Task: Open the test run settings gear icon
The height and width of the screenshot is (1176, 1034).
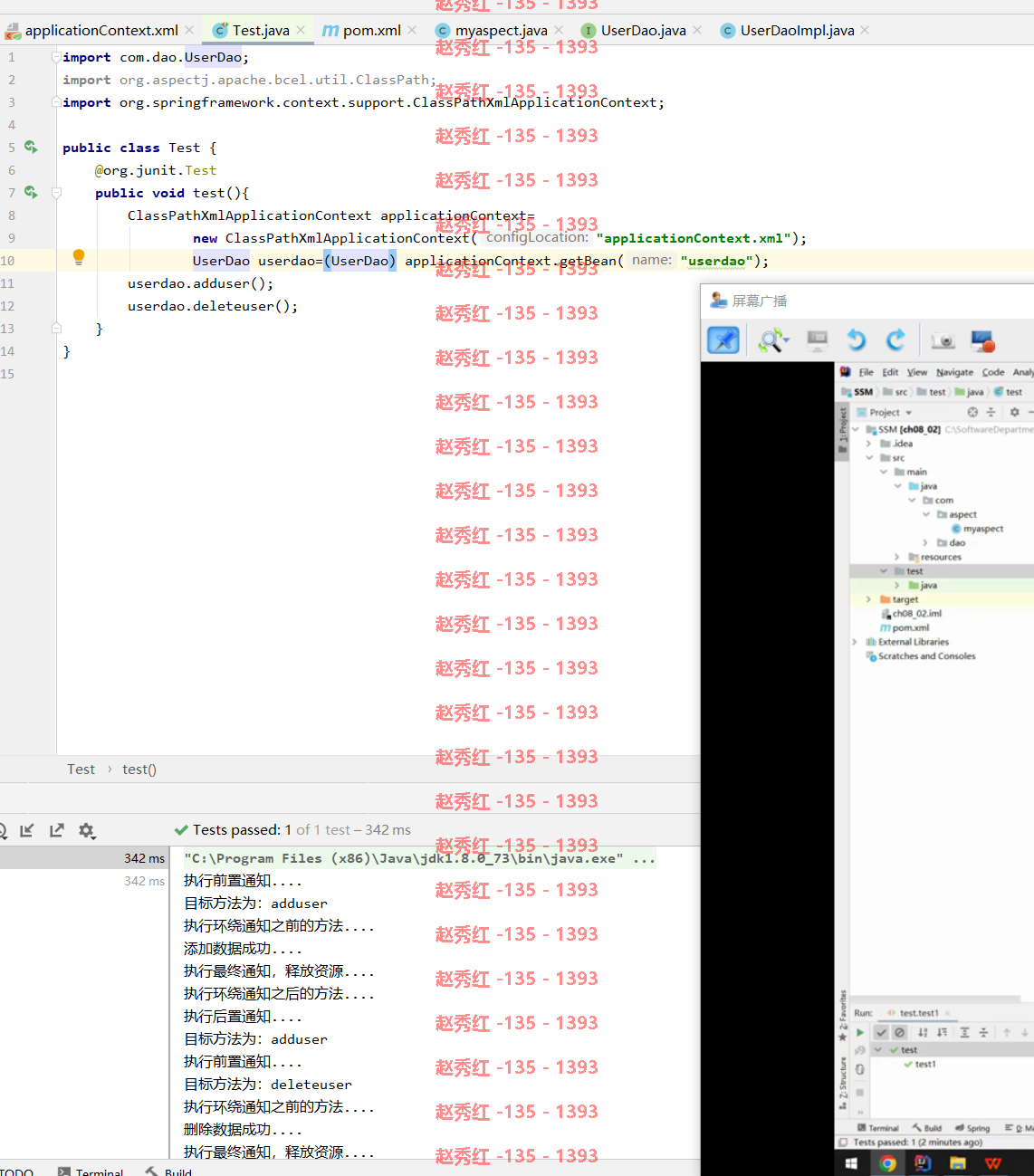Action: click(x=87, y=830)
